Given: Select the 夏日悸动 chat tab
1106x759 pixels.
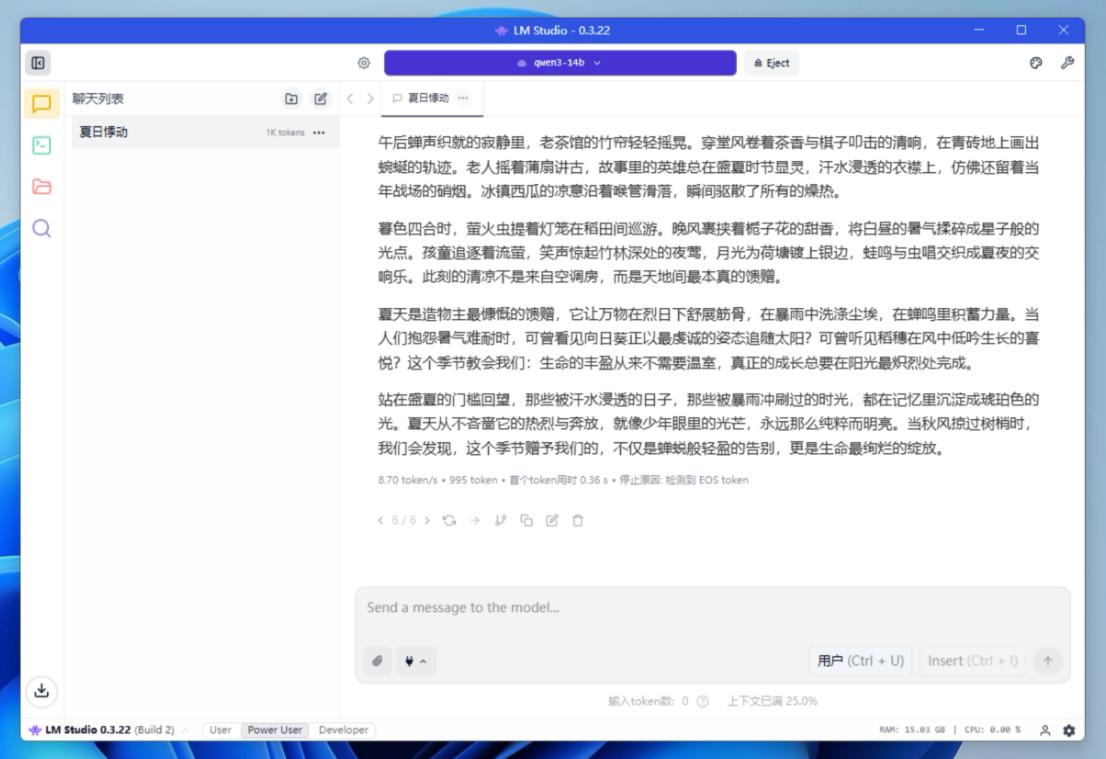Looking at the screenshot, I should [428, 98].
